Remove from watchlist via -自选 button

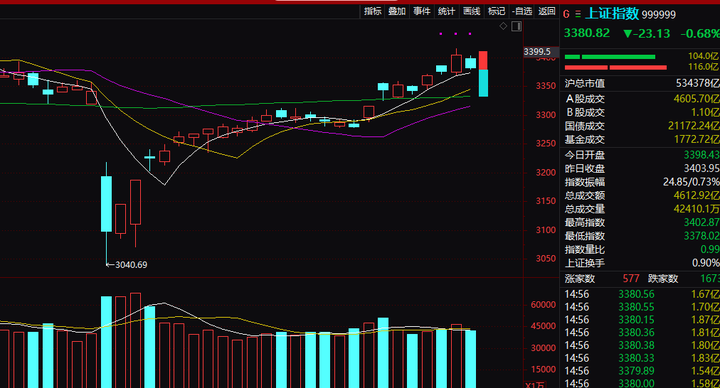point(522,11)
